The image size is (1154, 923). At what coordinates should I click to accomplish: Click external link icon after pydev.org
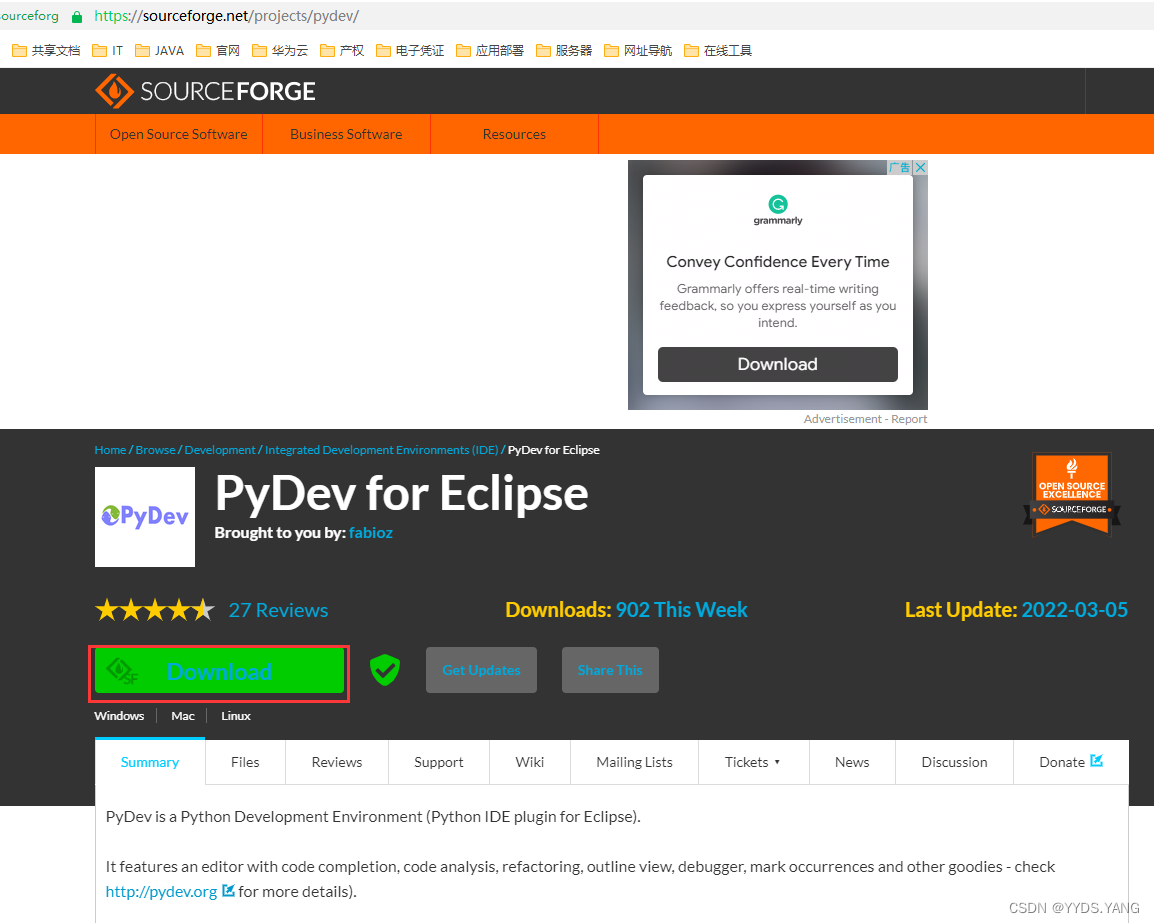pyautogui.click(x=228, y=891)
